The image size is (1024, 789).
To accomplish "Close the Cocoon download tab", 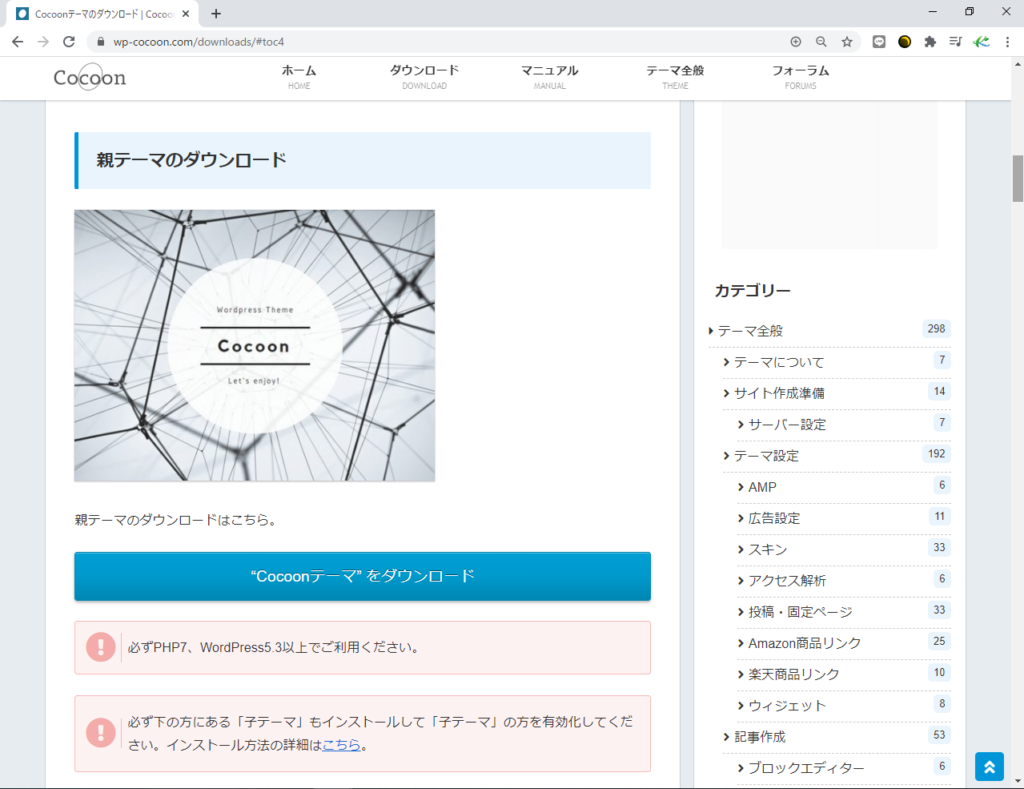I will (185, 13).
